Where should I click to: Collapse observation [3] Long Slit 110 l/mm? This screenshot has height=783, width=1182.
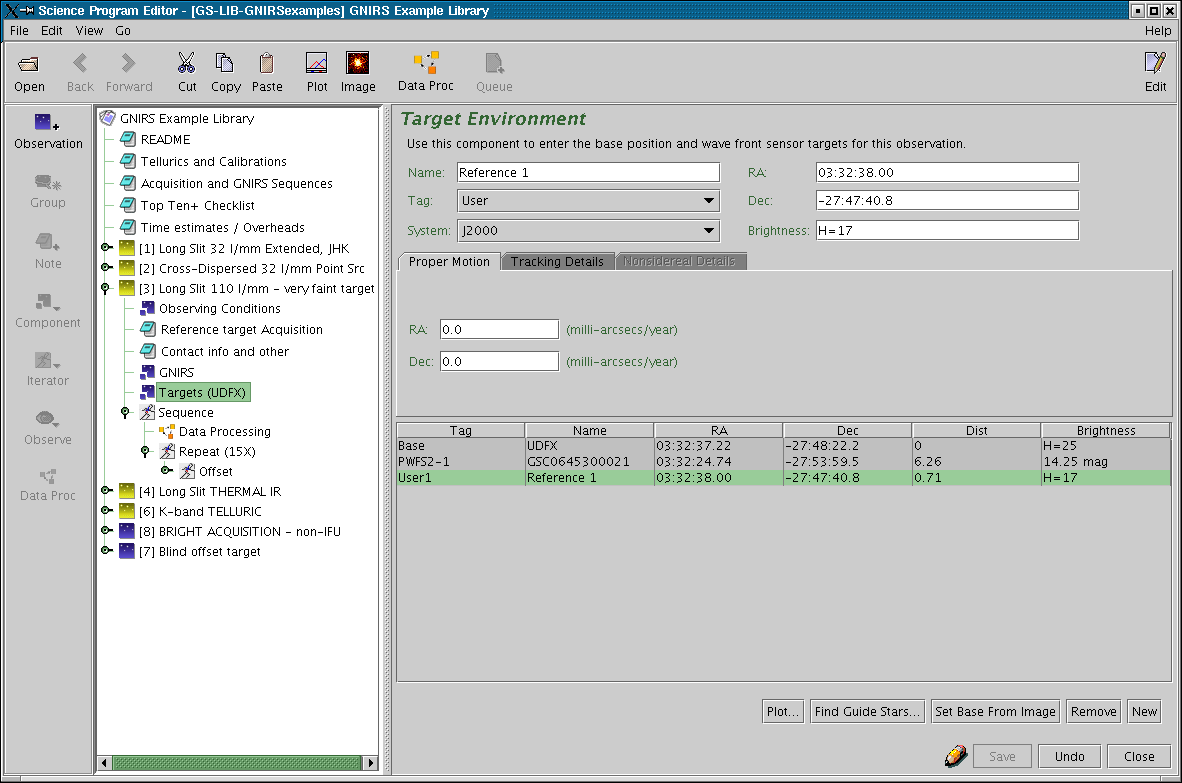pos(106,288)
